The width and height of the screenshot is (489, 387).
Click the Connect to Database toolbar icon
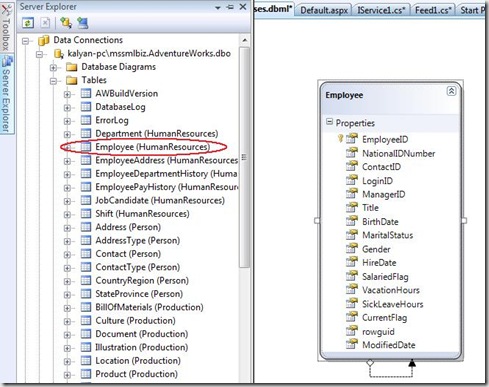pos(66,23)
